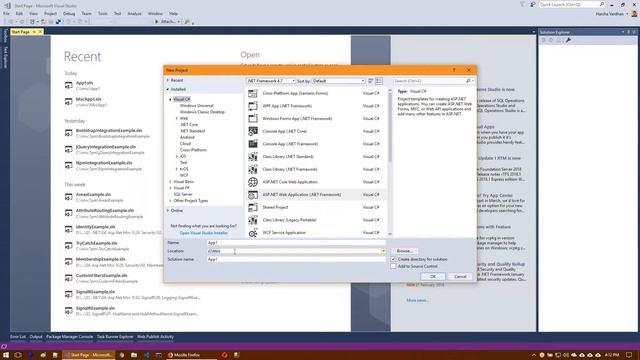This screenshot has height=360, width=640.
Task: Click the Visual Studio notifications flag icon
Action: (x=522, y=4)
